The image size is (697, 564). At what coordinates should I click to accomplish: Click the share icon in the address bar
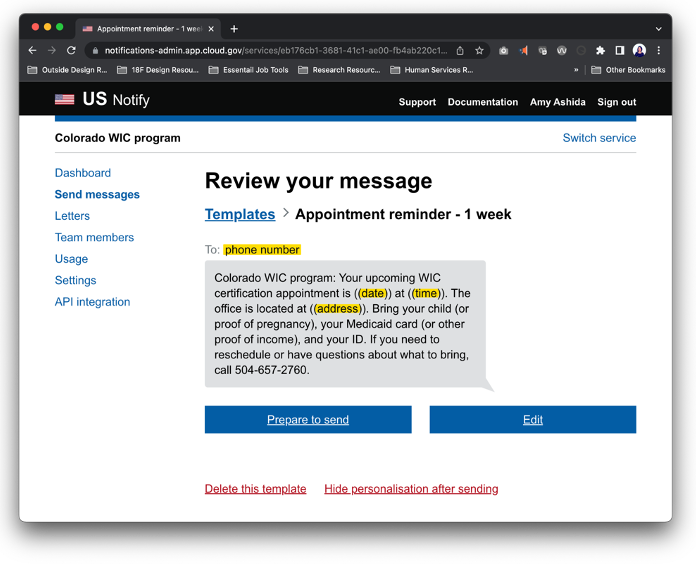click(x=460, y=51)
